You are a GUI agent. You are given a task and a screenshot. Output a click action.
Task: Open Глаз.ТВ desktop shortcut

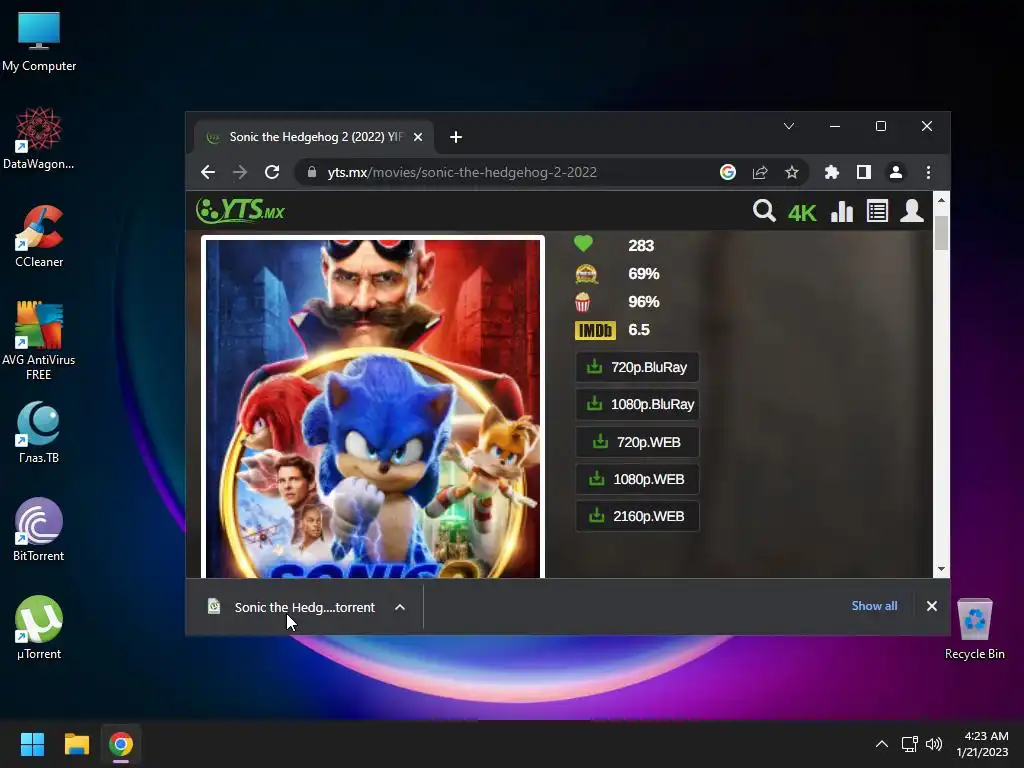(x=39, y=432)
